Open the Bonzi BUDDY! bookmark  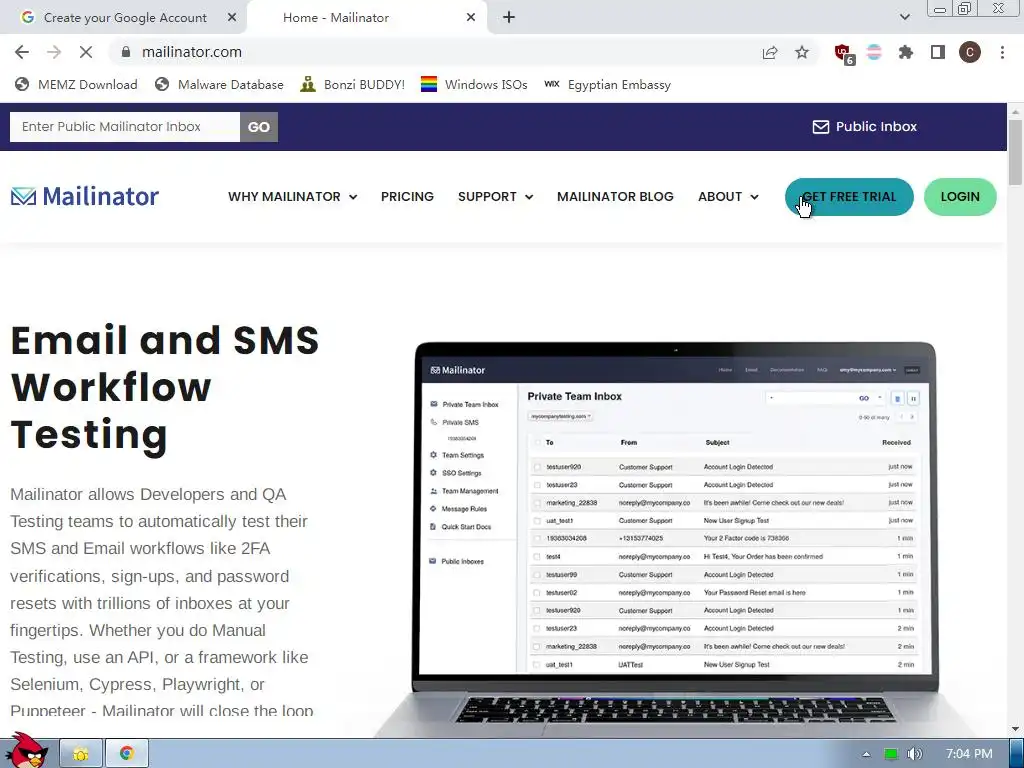[x=353, y=85]
